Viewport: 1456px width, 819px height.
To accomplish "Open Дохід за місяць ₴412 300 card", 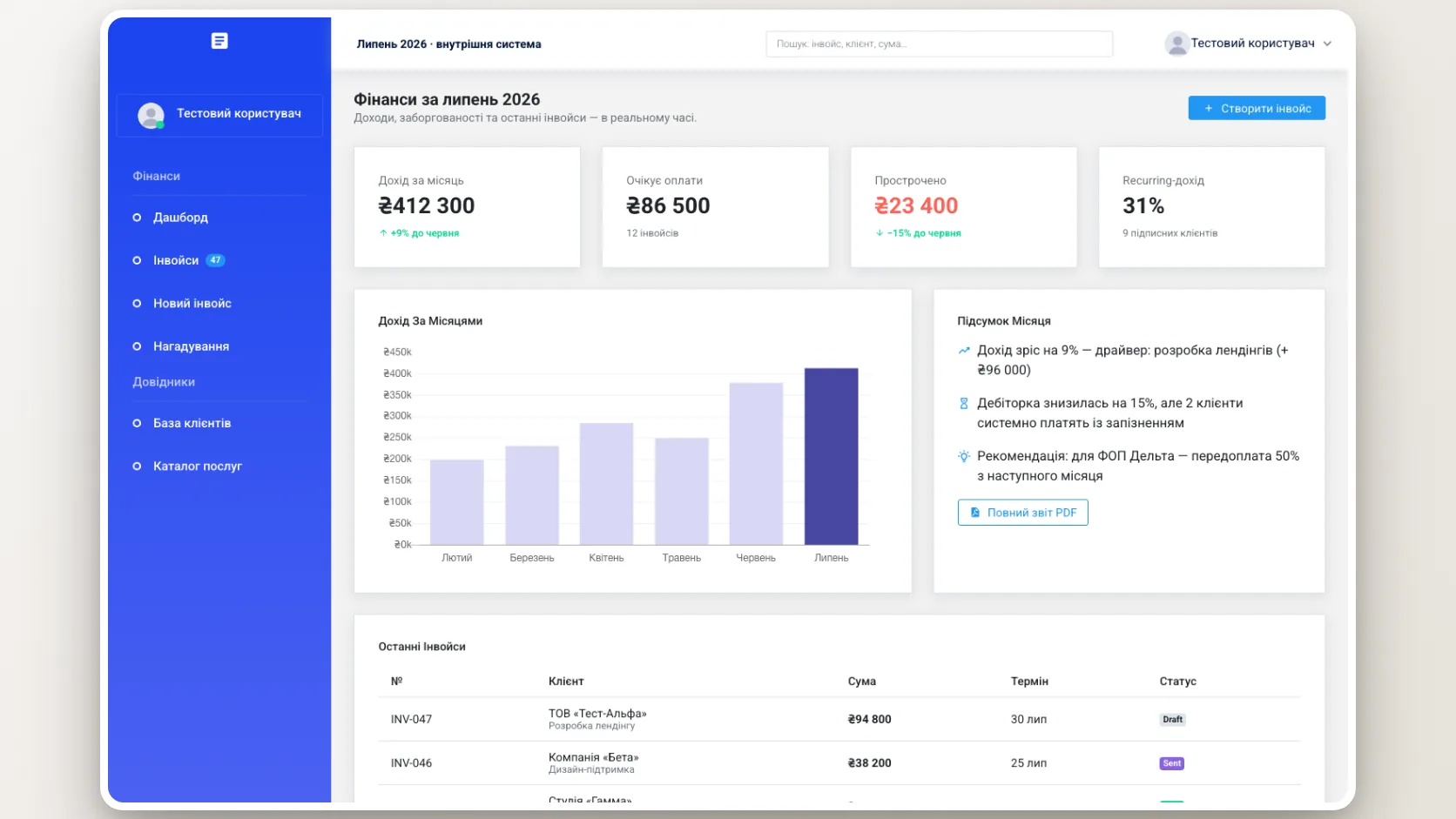I will click(x=467, y=207).
